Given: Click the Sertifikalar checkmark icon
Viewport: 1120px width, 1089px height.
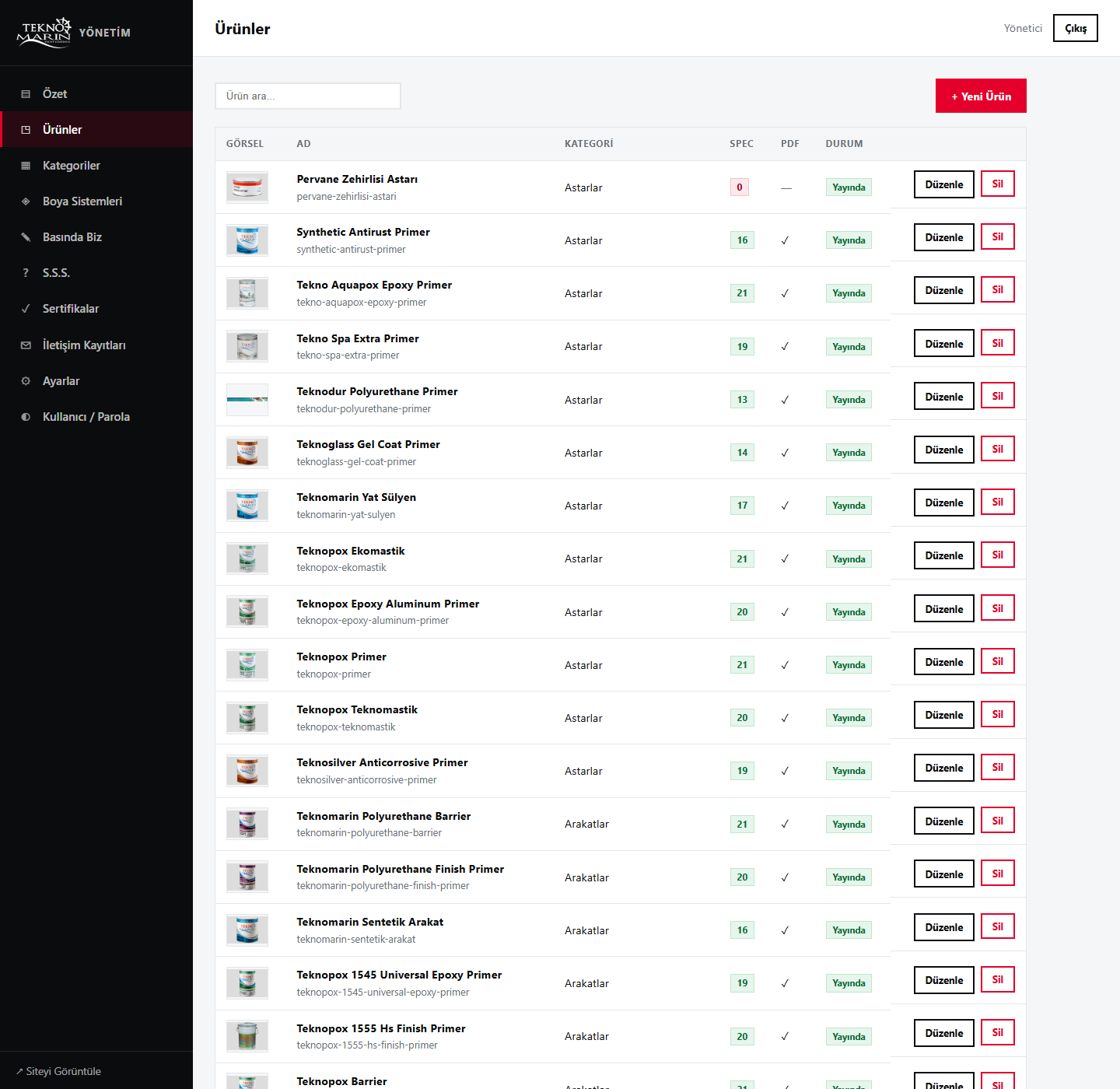Looking at the screenshot, I should 26,309.
